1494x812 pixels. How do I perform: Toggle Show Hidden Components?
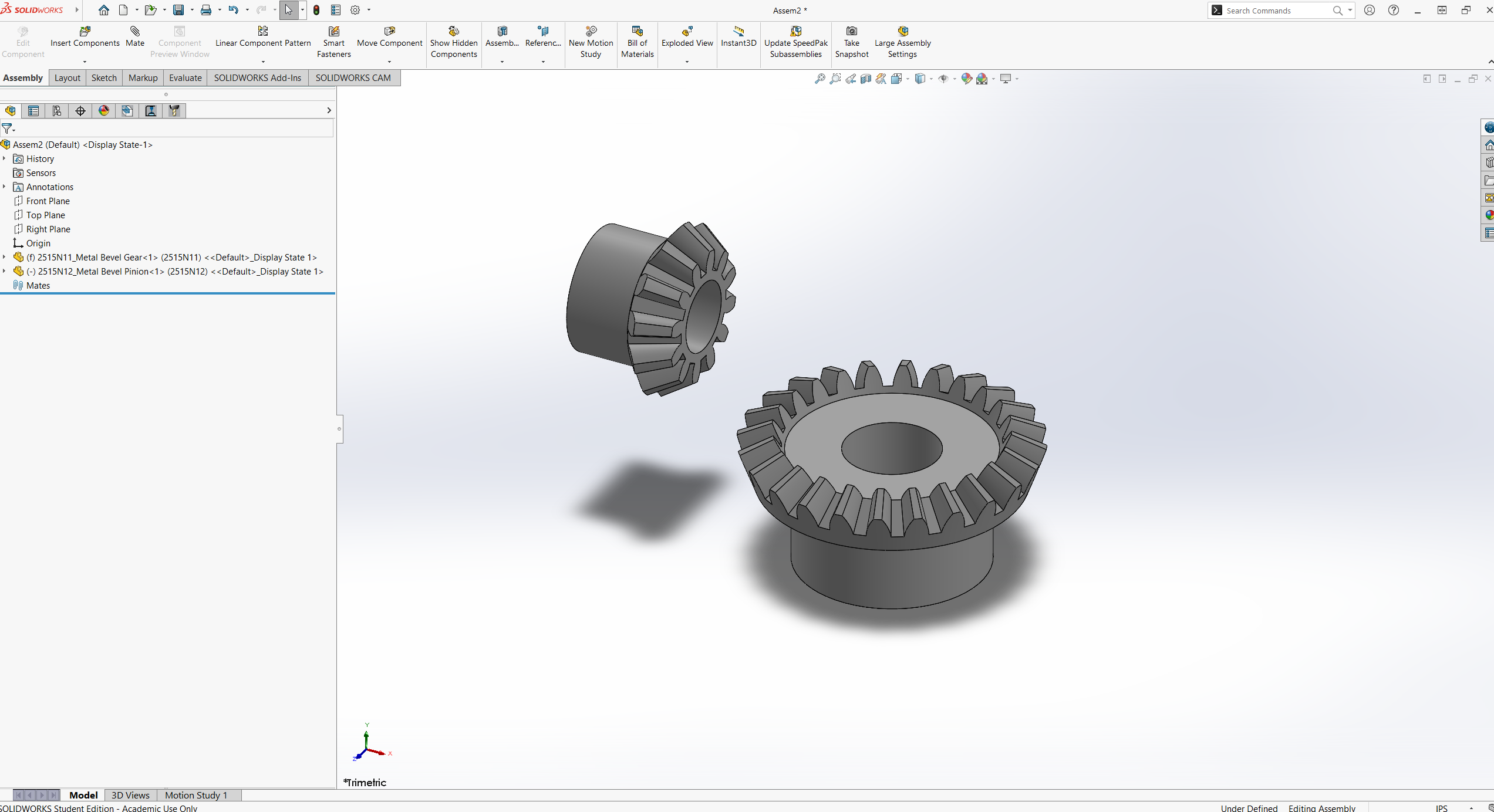coord(453,42)
